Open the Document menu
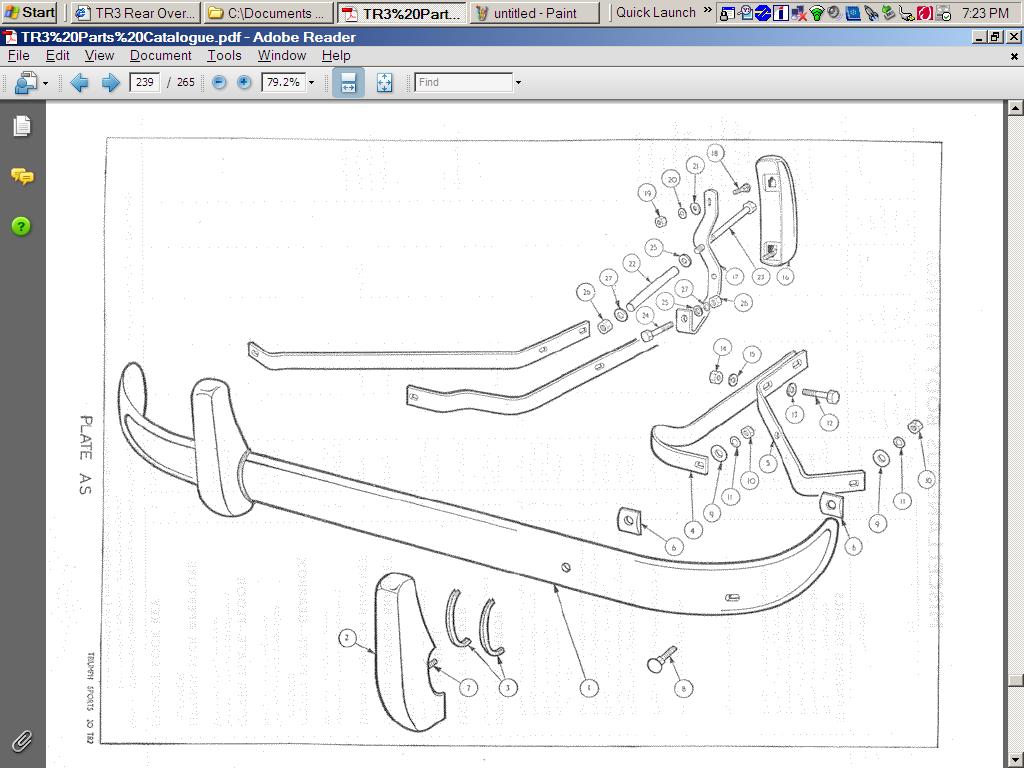This screenshot has width=1024, height=768. point(160,56)
